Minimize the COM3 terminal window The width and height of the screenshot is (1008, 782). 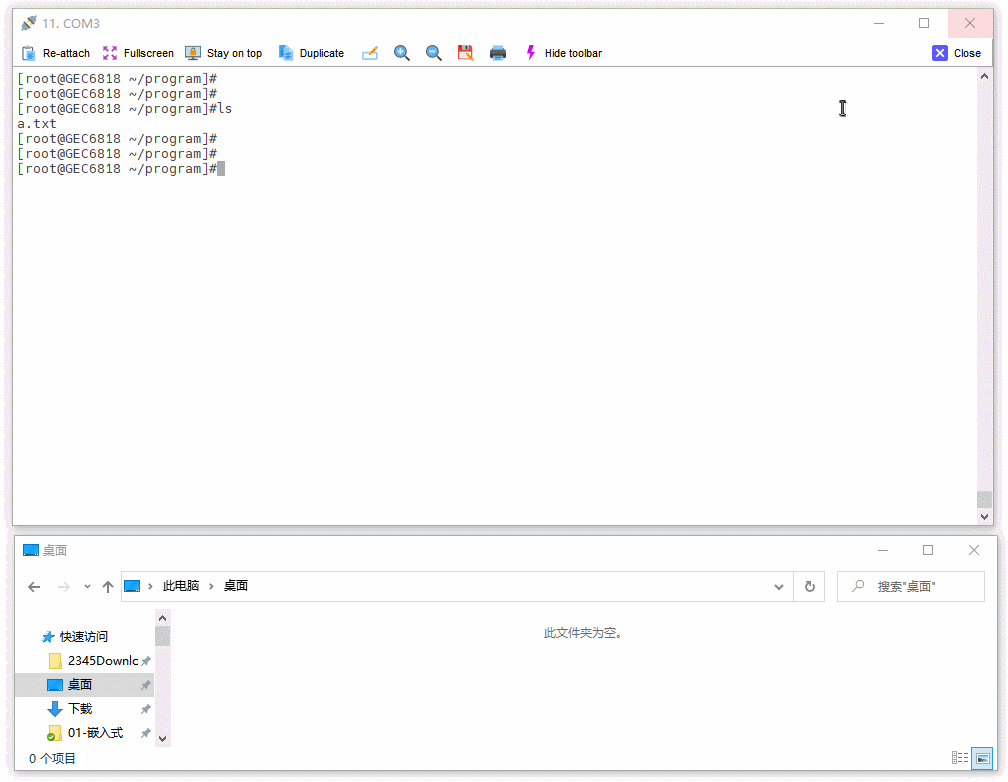click(879, 23)
